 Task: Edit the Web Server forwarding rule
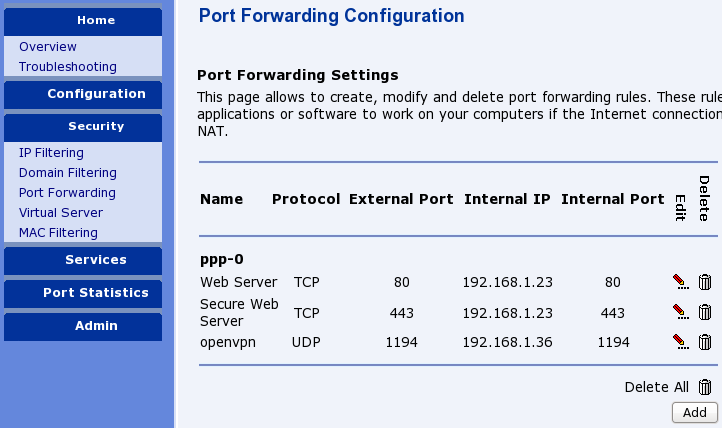pyautogui.click(x=681, y=283)
